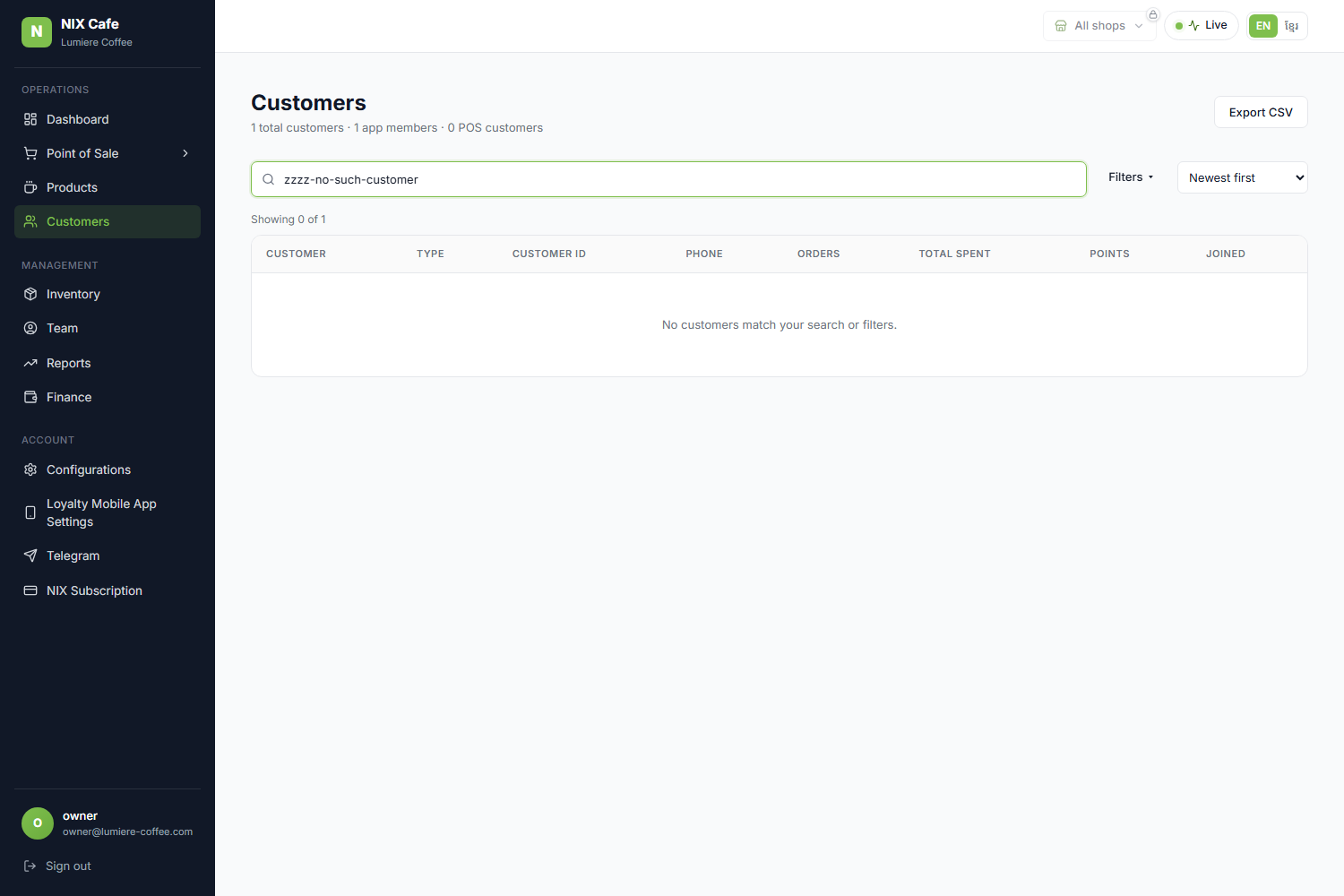Open the NIX Subscription page
The width and height of the screenshot is (1344, 896).
coord(108,590)
